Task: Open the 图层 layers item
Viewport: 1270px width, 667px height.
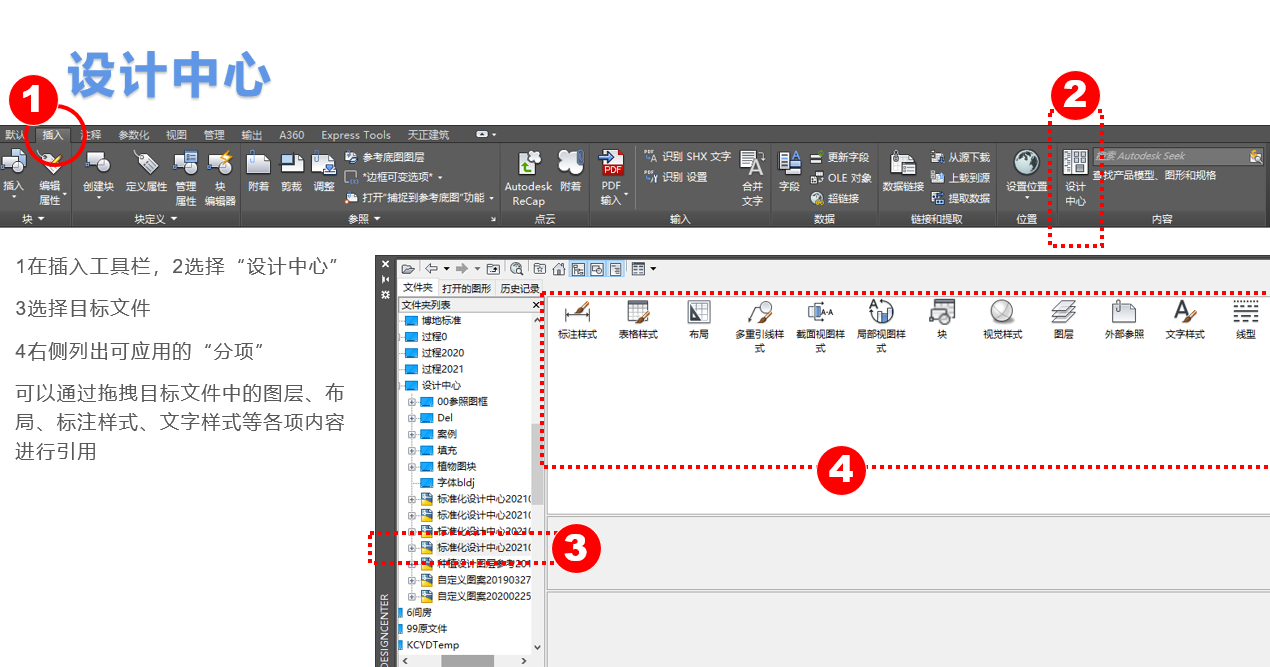Action: (1064, 319)
